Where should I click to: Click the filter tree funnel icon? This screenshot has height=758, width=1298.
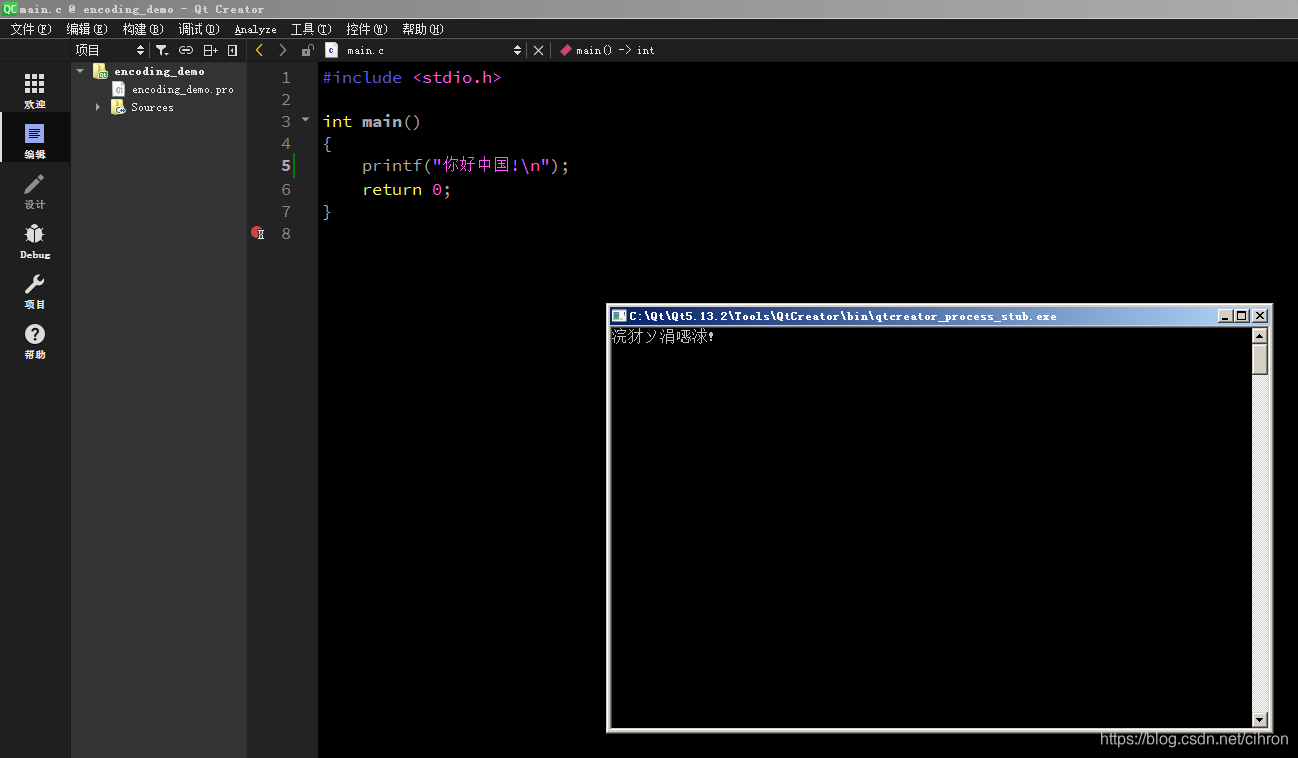pyautogui.click(x=162, y=50)
